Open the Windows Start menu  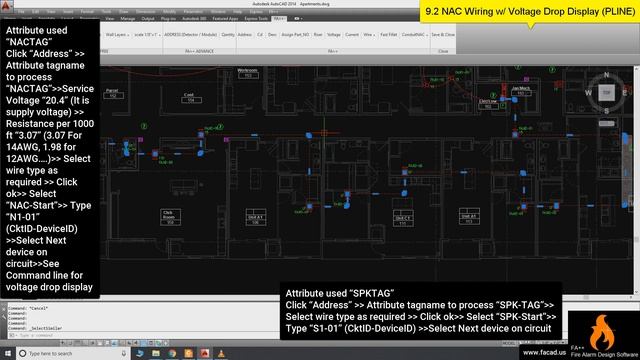pos(8,353)
